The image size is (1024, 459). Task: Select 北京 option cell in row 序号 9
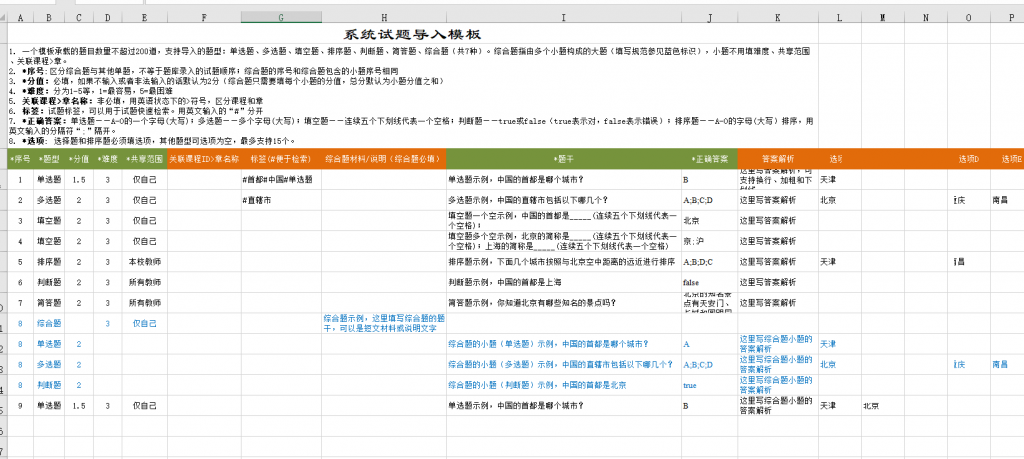(881, 405)
